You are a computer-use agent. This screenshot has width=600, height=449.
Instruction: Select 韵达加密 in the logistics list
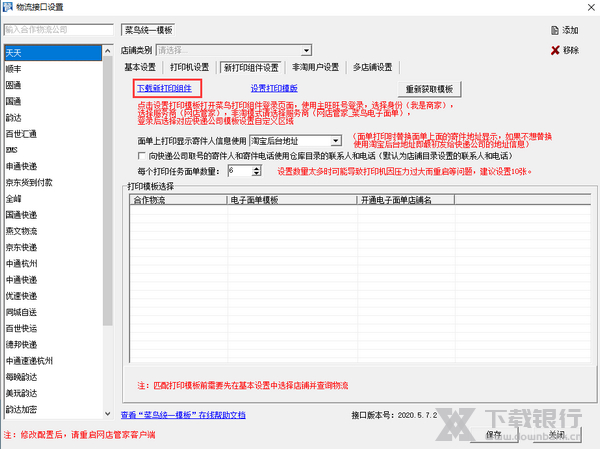53,409
